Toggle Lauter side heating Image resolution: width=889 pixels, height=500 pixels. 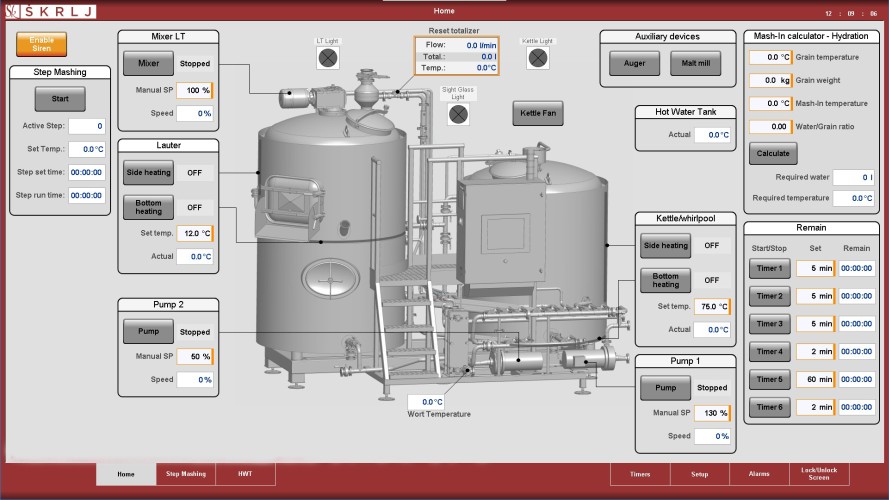tap(148, 172)
